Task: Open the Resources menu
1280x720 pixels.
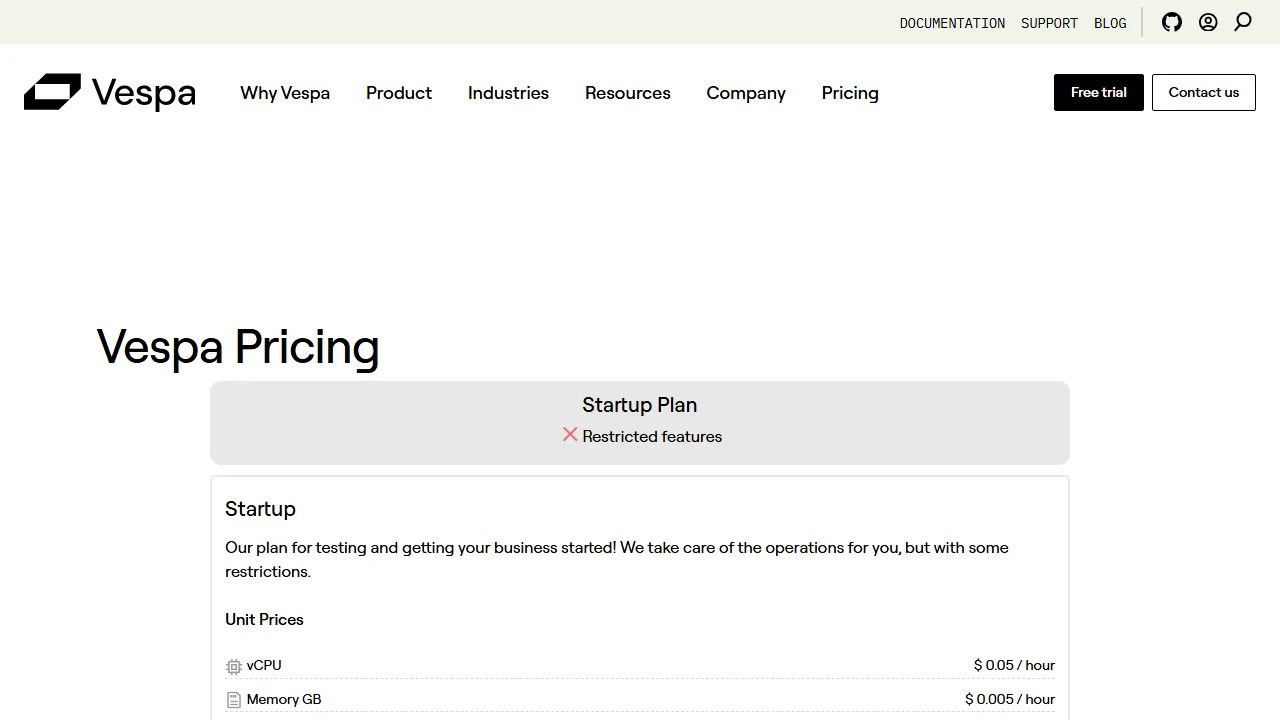Action: 628,93
